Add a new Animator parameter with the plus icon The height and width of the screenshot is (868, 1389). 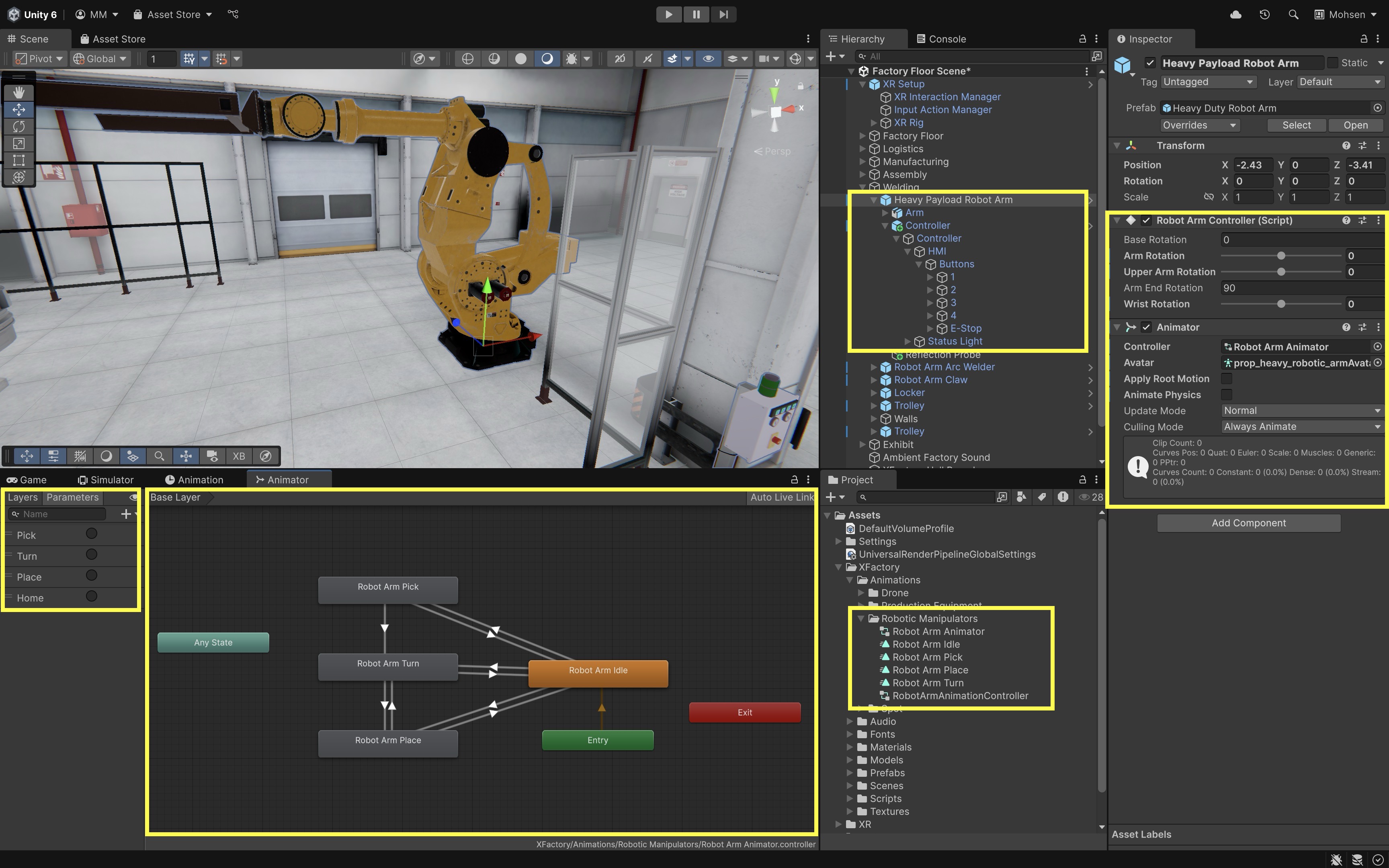pyautogui.click(x=126, y=514)
